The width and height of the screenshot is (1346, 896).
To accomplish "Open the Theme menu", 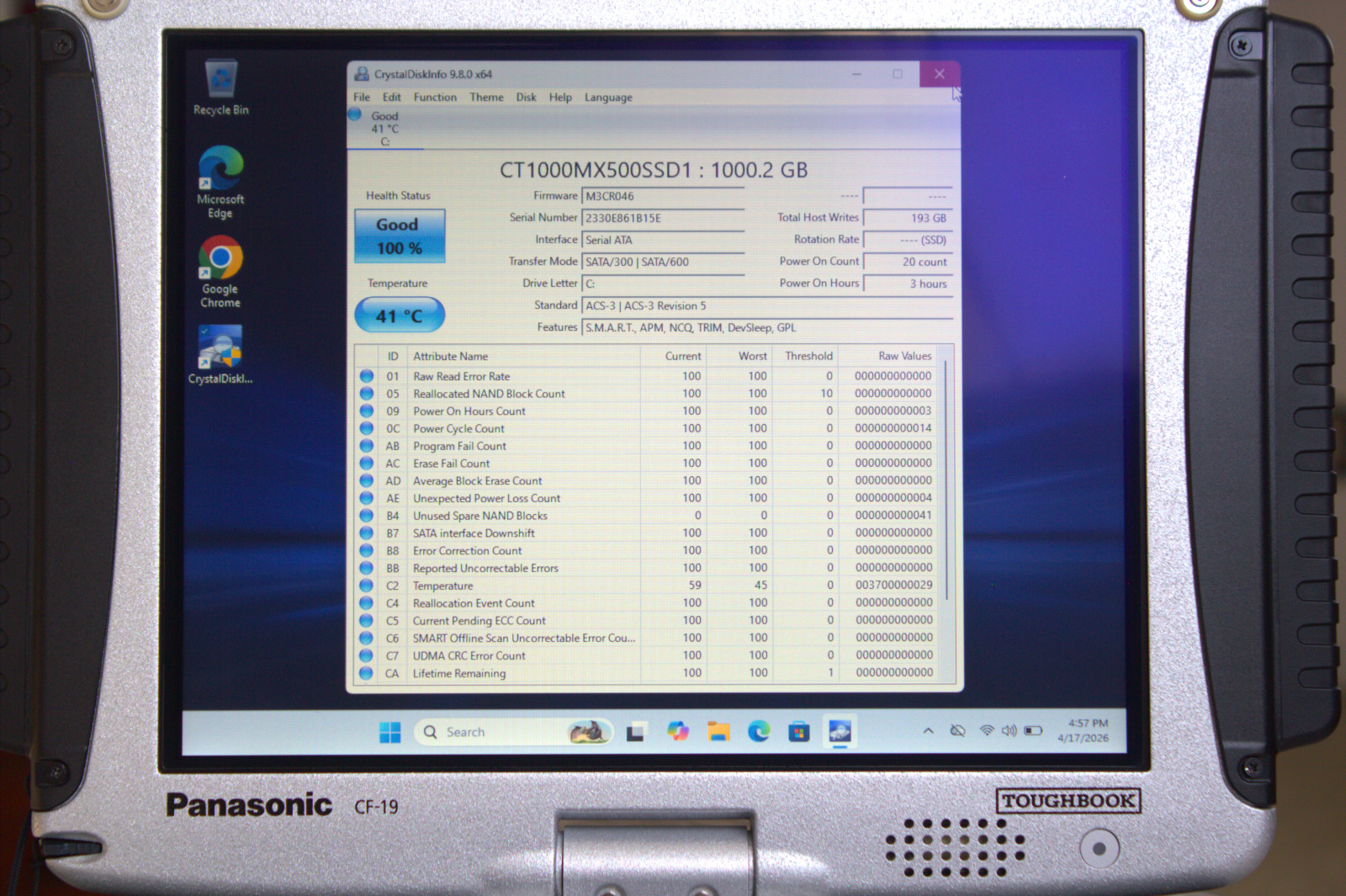I will (486, 98).
